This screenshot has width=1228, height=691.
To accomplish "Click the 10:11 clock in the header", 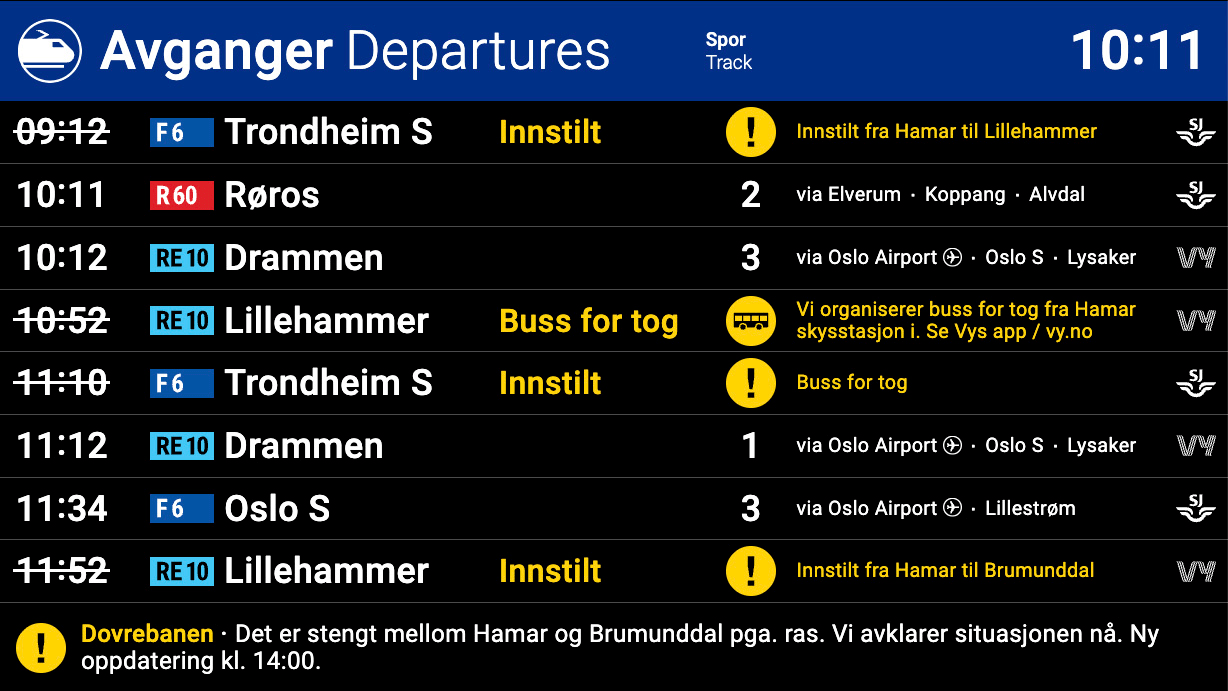I will 1137,50.
